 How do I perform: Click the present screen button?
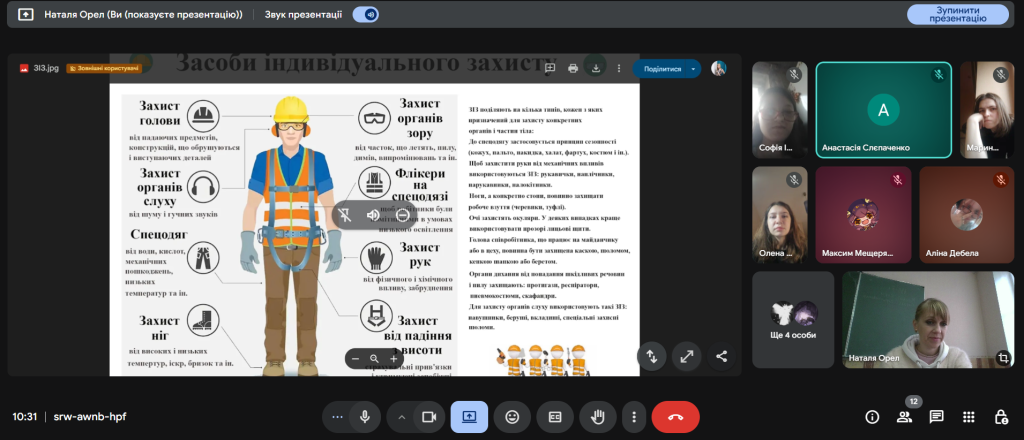point(469,416)
